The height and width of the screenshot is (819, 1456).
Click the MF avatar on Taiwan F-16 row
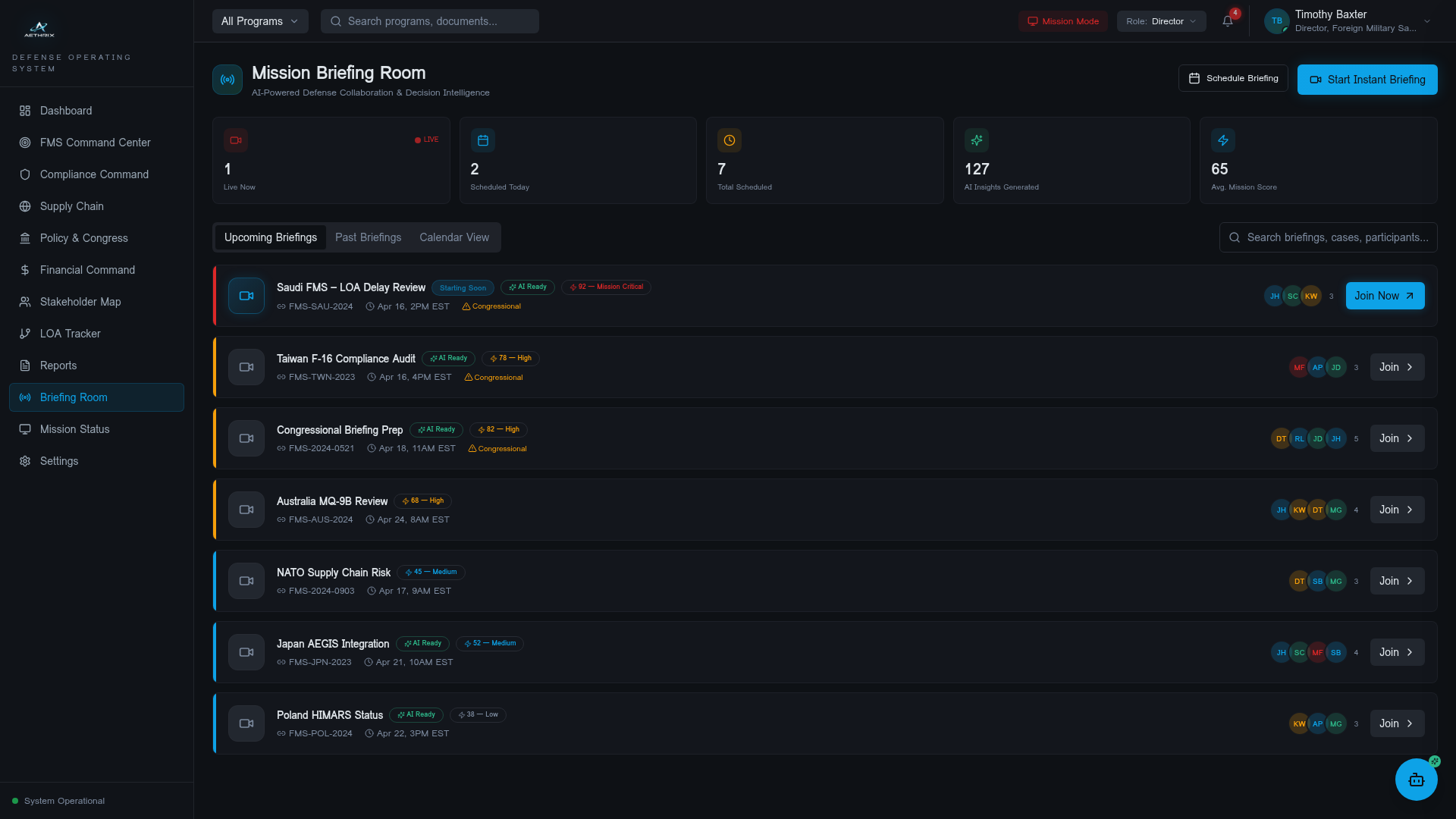[1299, 367]
